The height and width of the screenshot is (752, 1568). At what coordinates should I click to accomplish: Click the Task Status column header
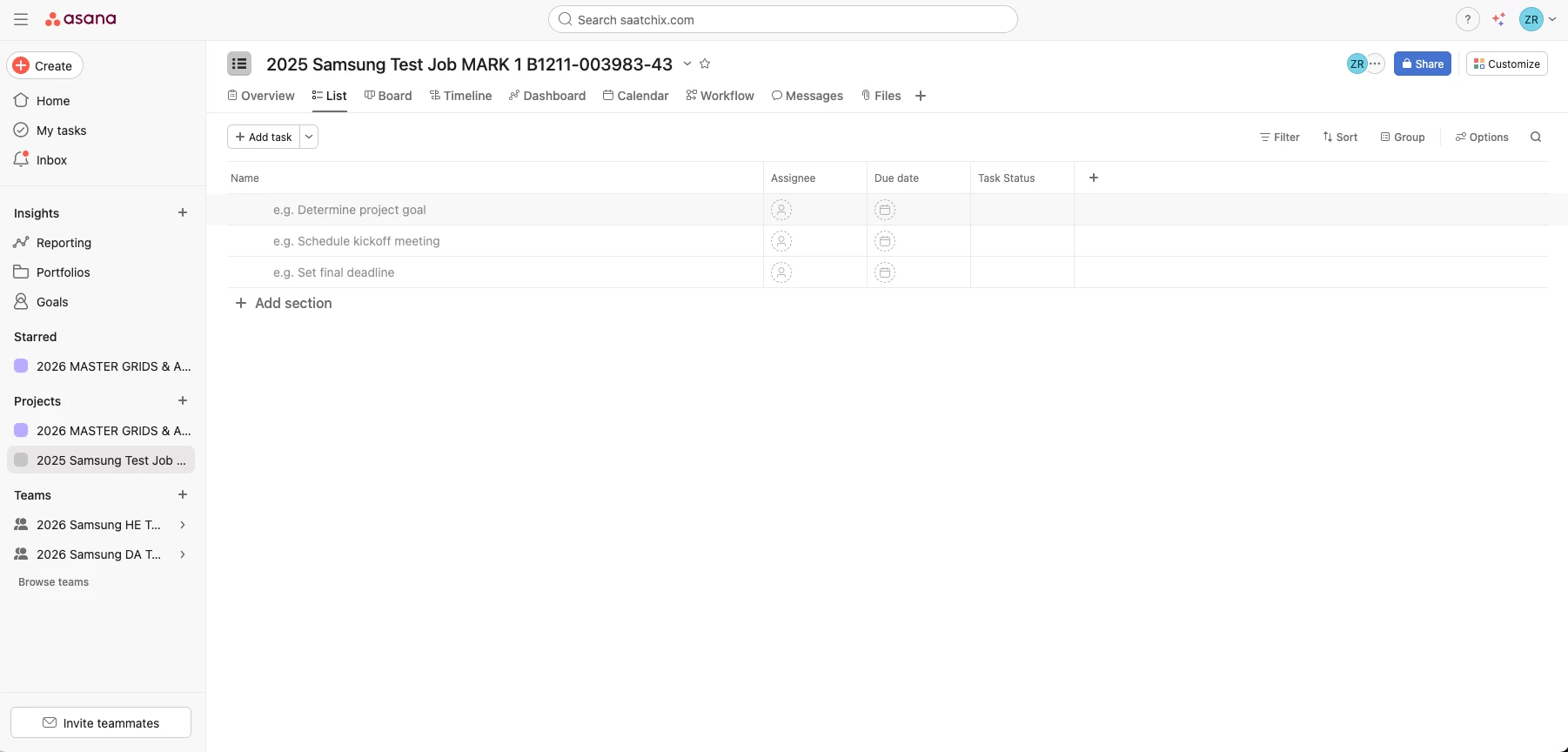click(x=1022, y=178)
